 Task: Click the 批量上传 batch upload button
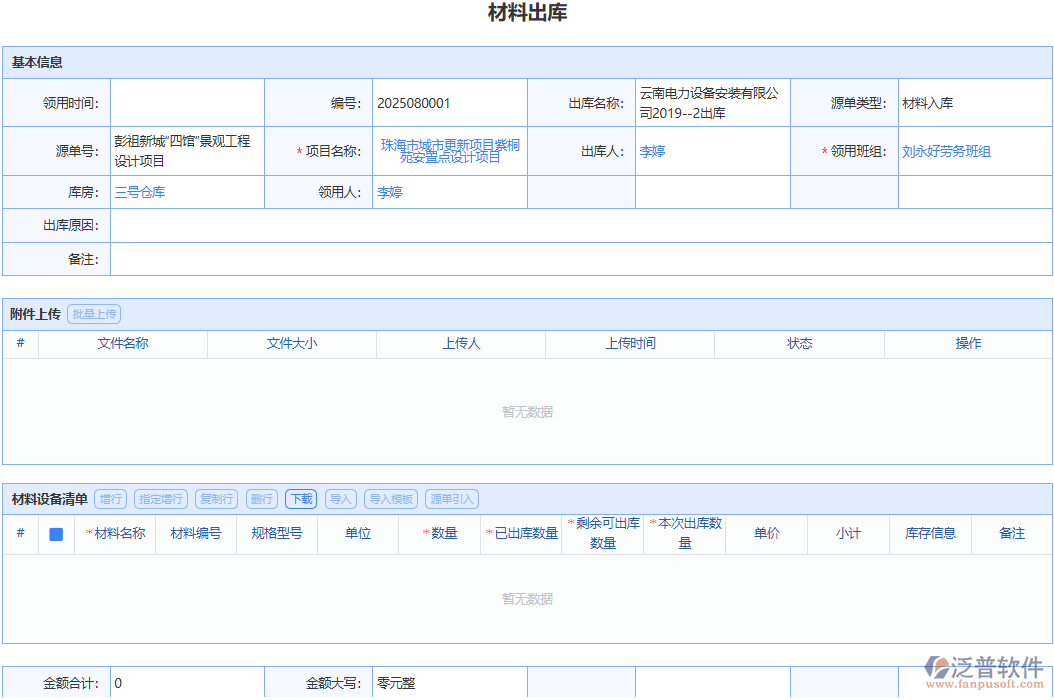[94, 313]
